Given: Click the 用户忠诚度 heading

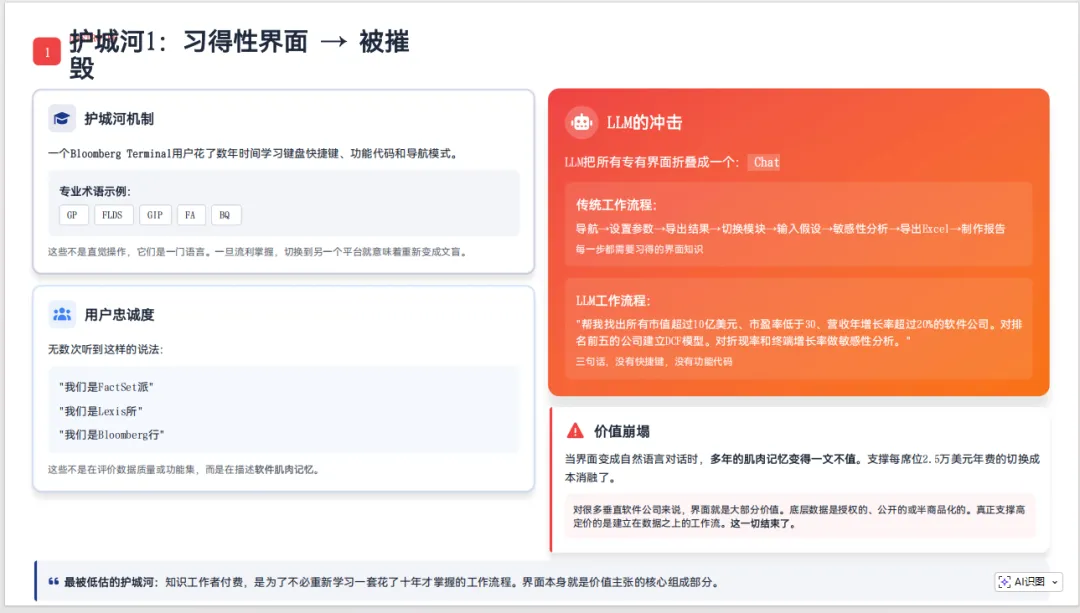Looking at the screenshot, I should pos(118,315).
